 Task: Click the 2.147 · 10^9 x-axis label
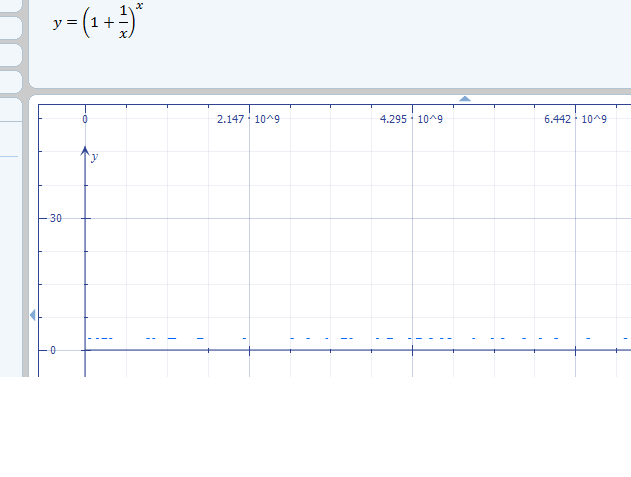(x=248, y=120)
